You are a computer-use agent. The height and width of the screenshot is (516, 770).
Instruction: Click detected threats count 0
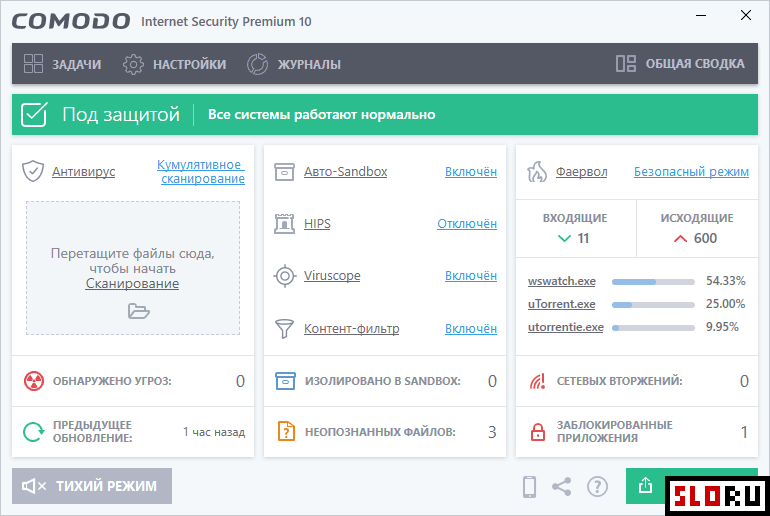240,381
